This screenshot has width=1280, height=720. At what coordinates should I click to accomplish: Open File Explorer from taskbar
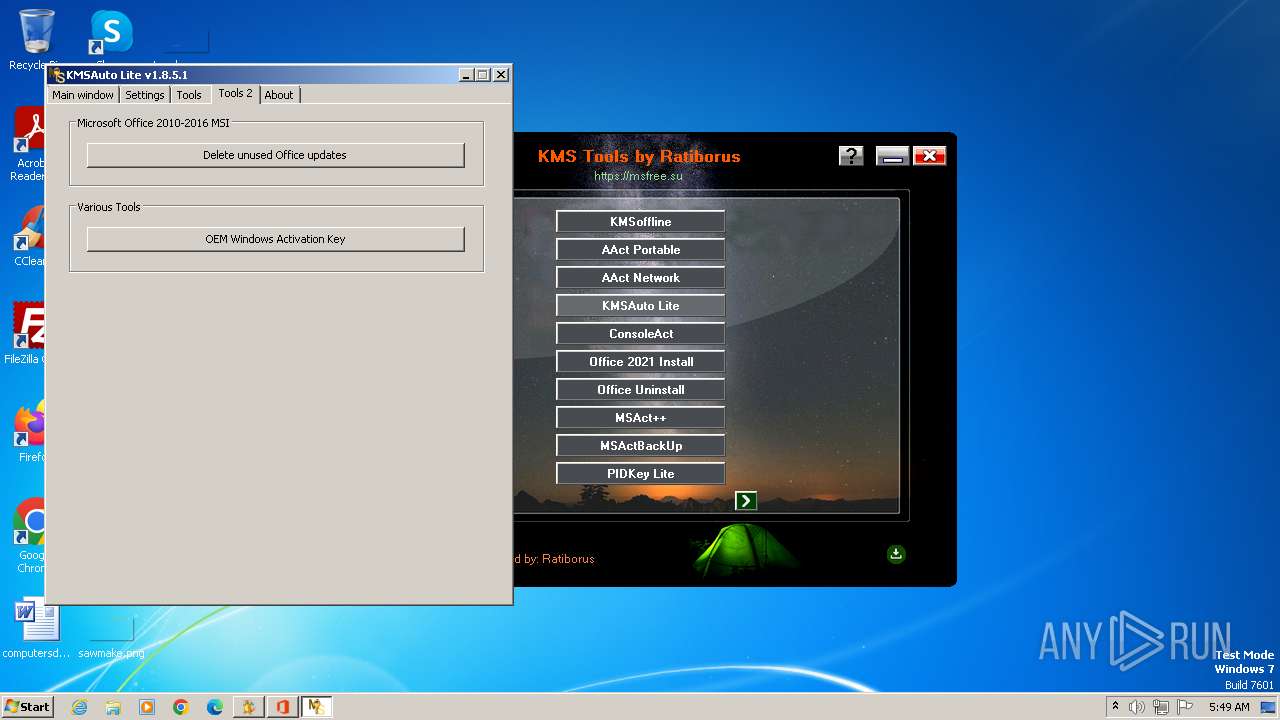(x=113, y=707)
